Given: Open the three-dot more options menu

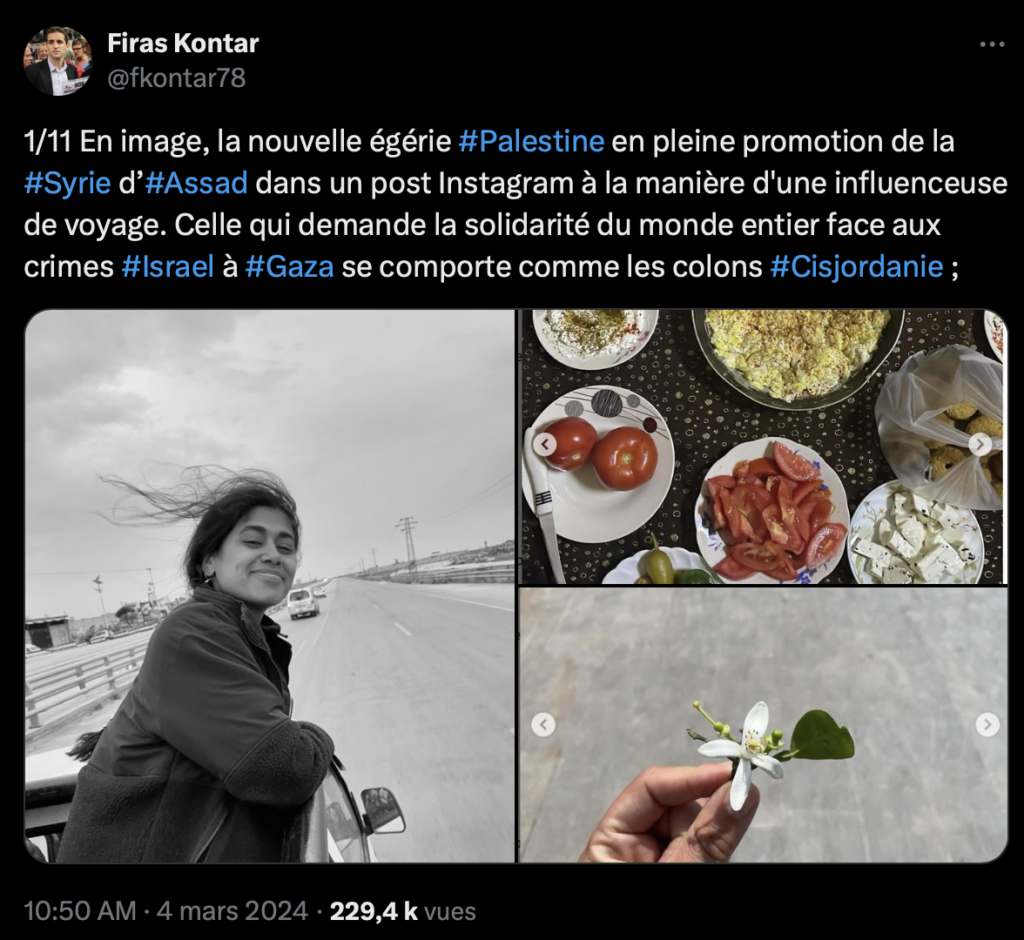Looking at the screenshot, I should 992,44.
